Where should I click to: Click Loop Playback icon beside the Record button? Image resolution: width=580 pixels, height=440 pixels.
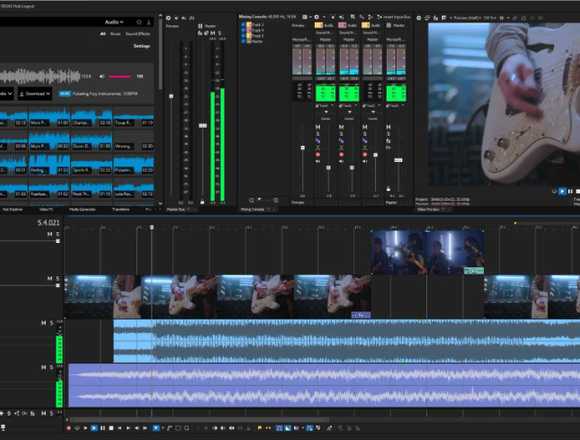coord(77,428)
